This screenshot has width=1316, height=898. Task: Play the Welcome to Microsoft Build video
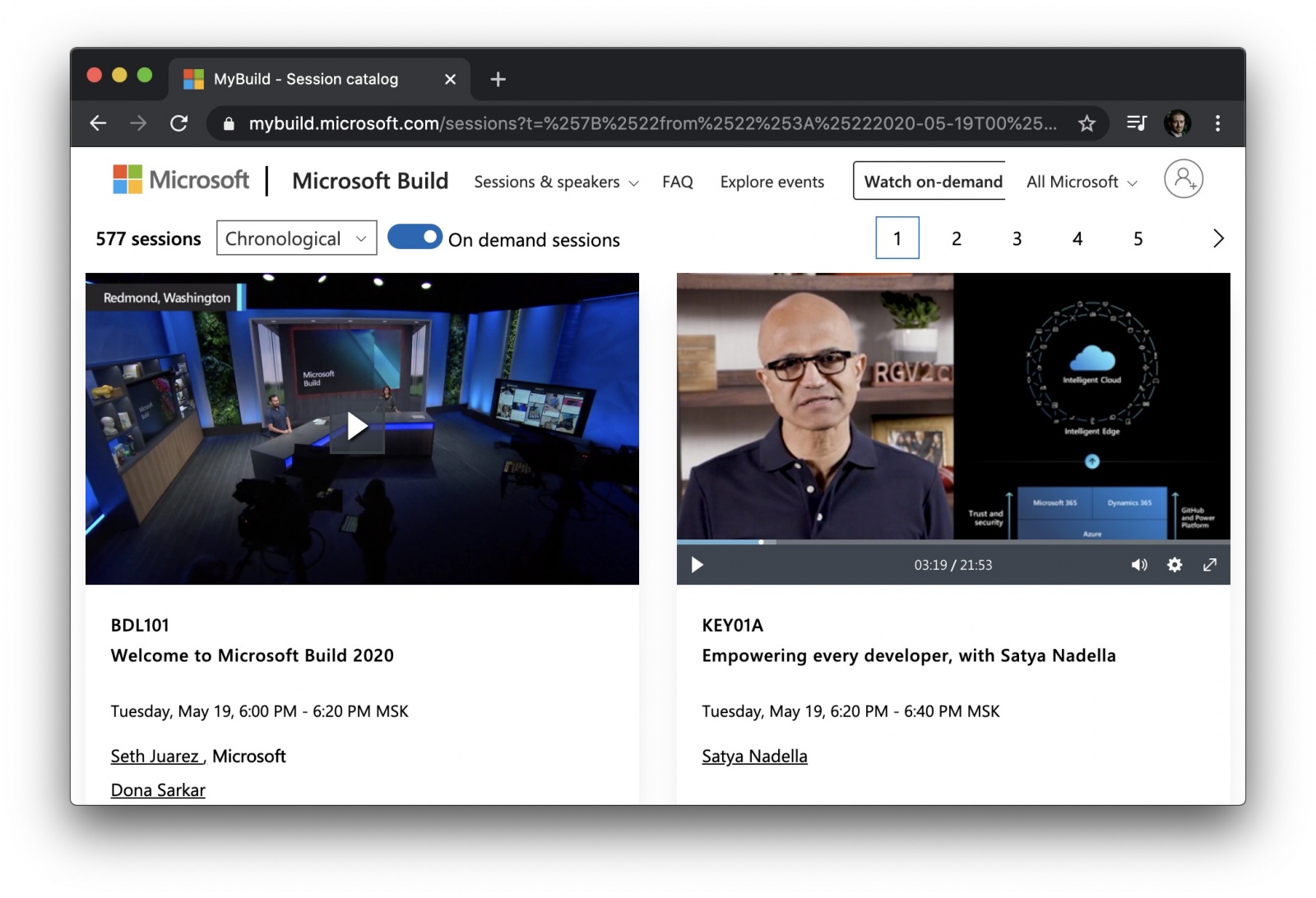point(357,426)
